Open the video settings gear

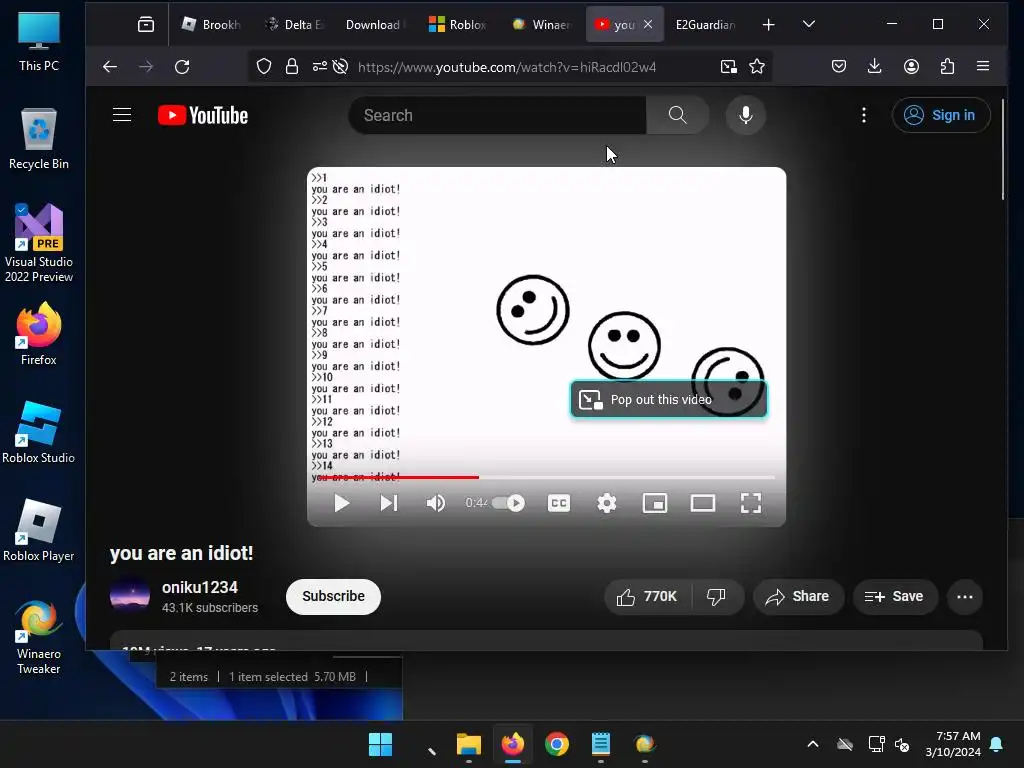point(607,503)
